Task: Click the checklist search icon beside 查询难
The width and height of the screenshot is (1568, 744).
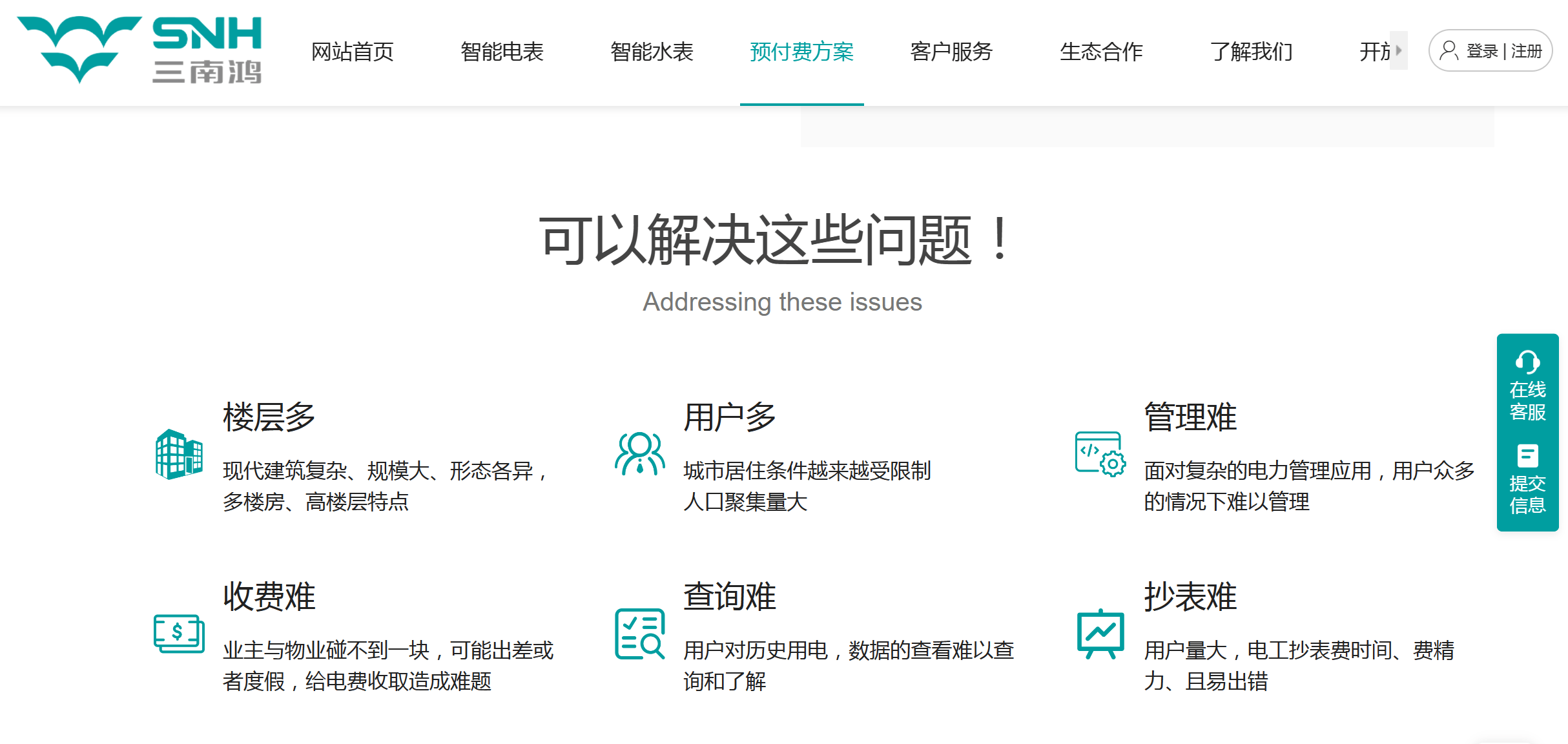Action: click(639, 634)
